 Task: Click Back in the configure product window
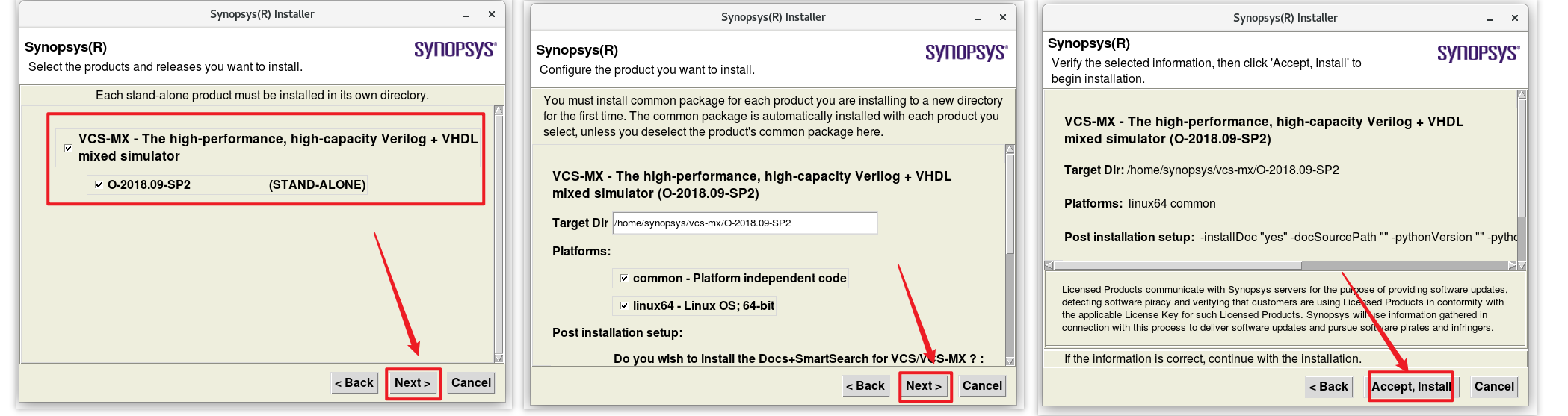tap(866, 386)
